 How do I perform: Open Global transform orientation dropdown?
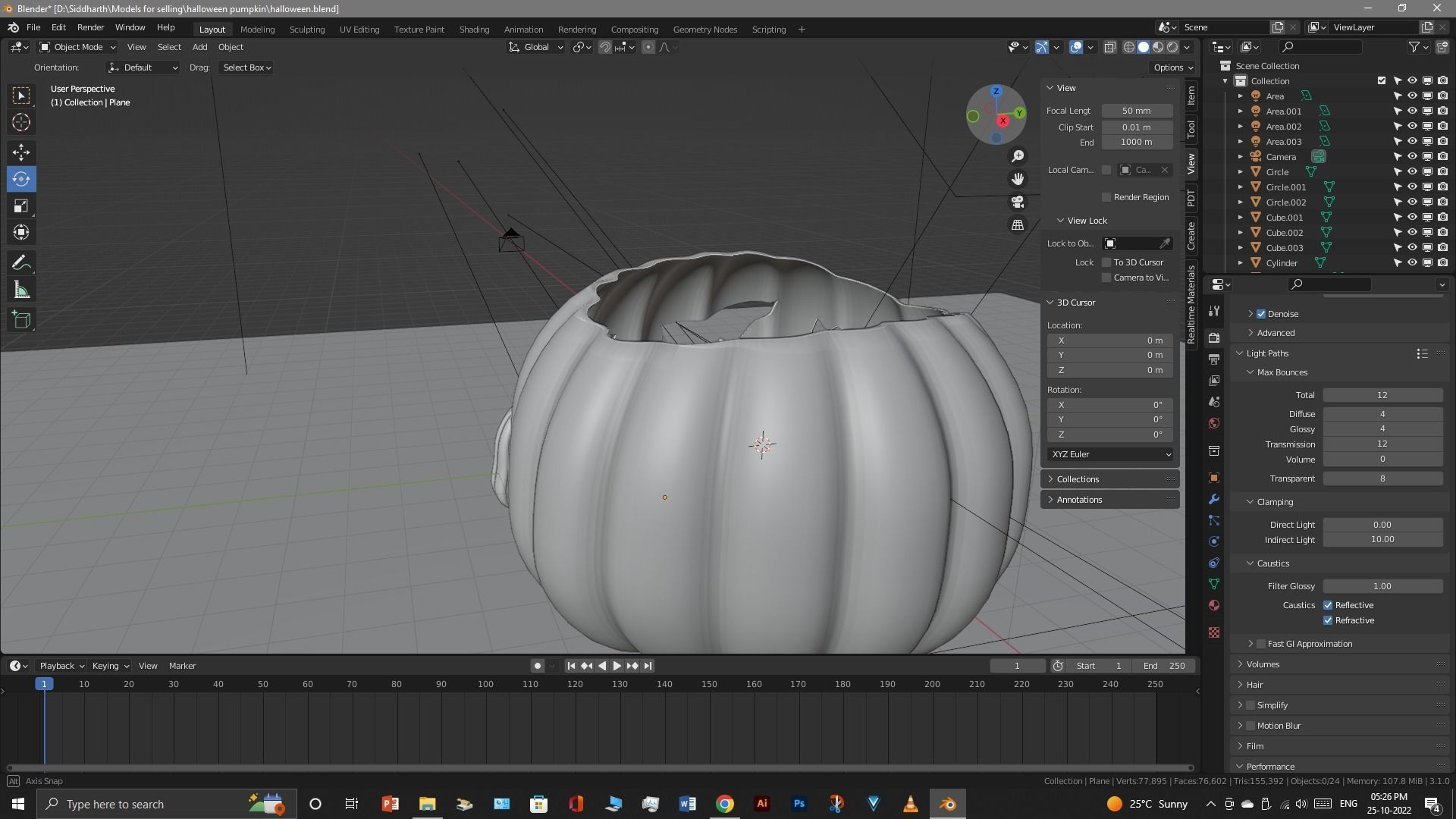(536, 47)
